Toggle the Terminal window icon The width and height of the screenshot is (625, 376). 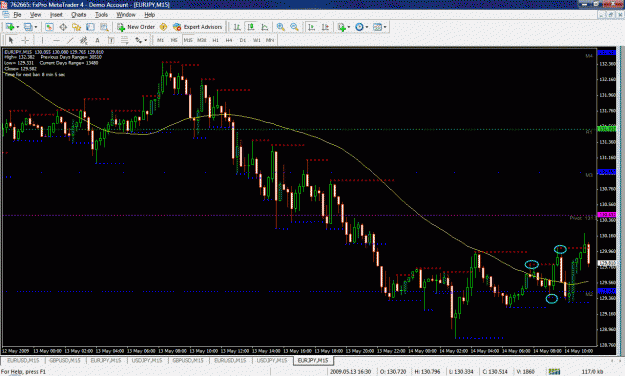point(90,27)
